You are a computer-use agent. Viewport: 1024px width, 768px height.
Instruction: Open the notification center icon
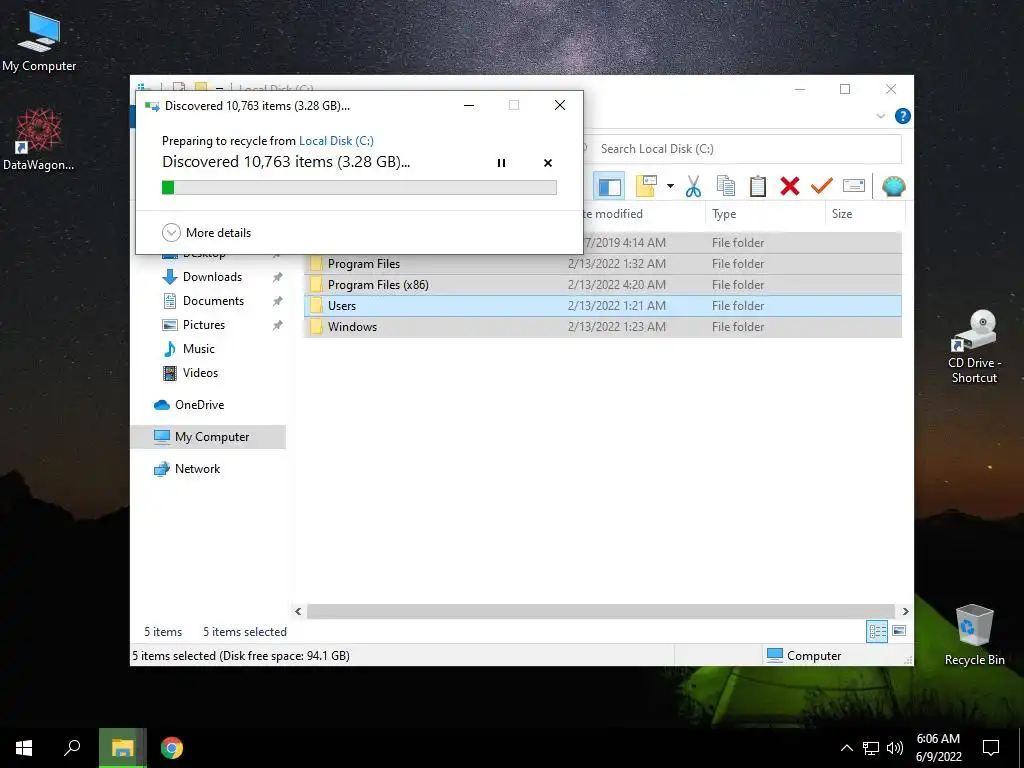(991, 748)
